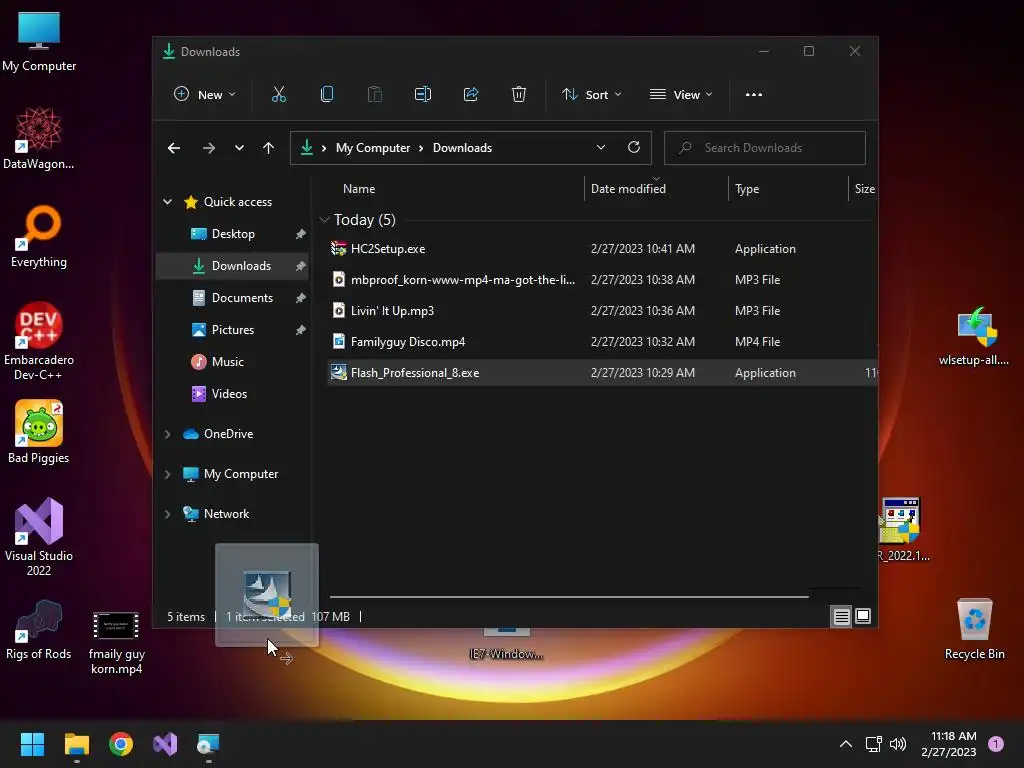Click the Cut scissors icon
The image size is (1024, 768).
pyautogui.click(x=279, y=95)
